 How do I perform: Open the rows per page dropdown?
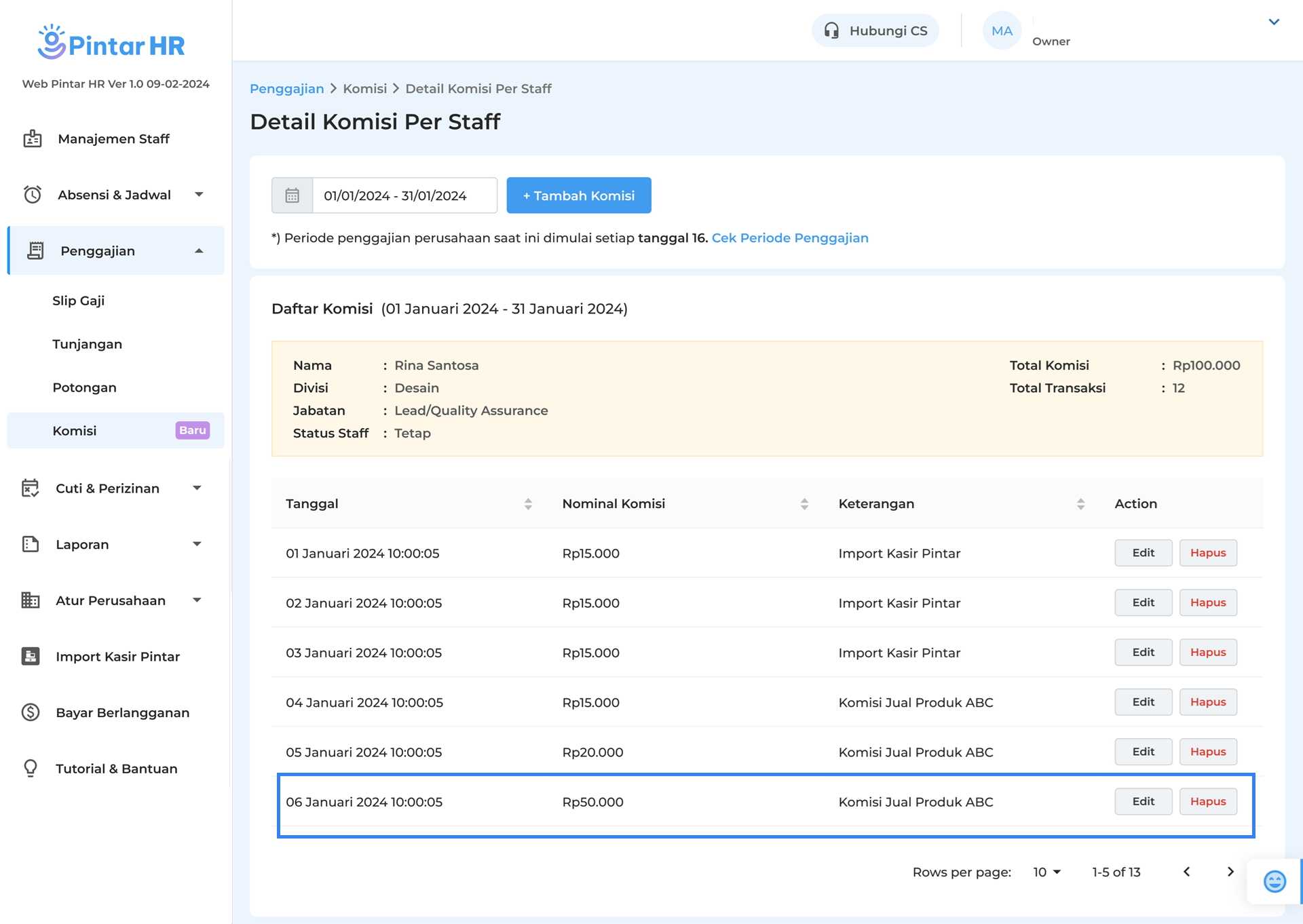pos(1046,872)
